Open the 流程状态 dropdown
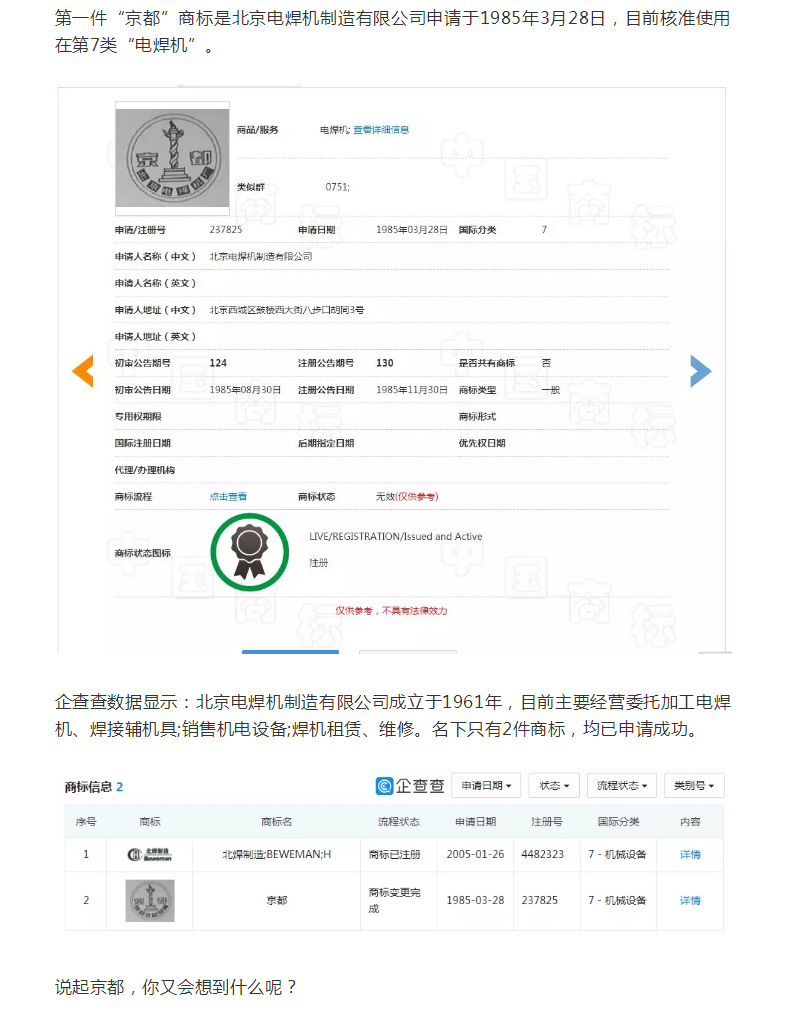The image size is (796, 1015). click(621, 786)
